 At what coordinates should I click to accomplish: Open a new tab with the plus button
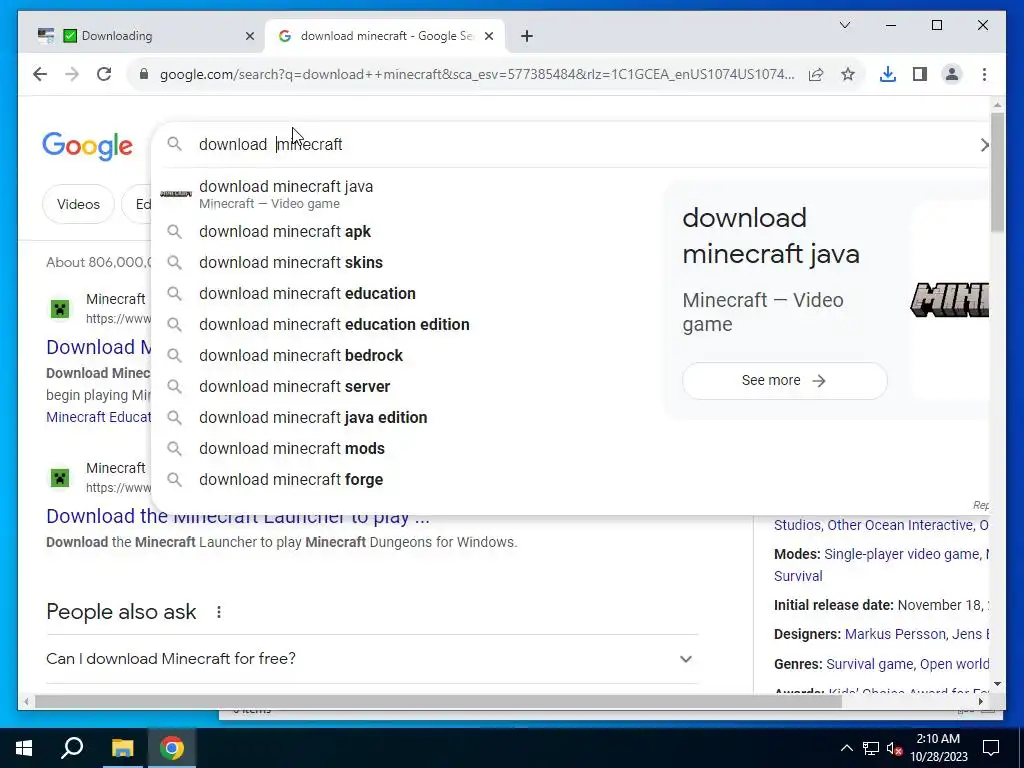point(527,36)
